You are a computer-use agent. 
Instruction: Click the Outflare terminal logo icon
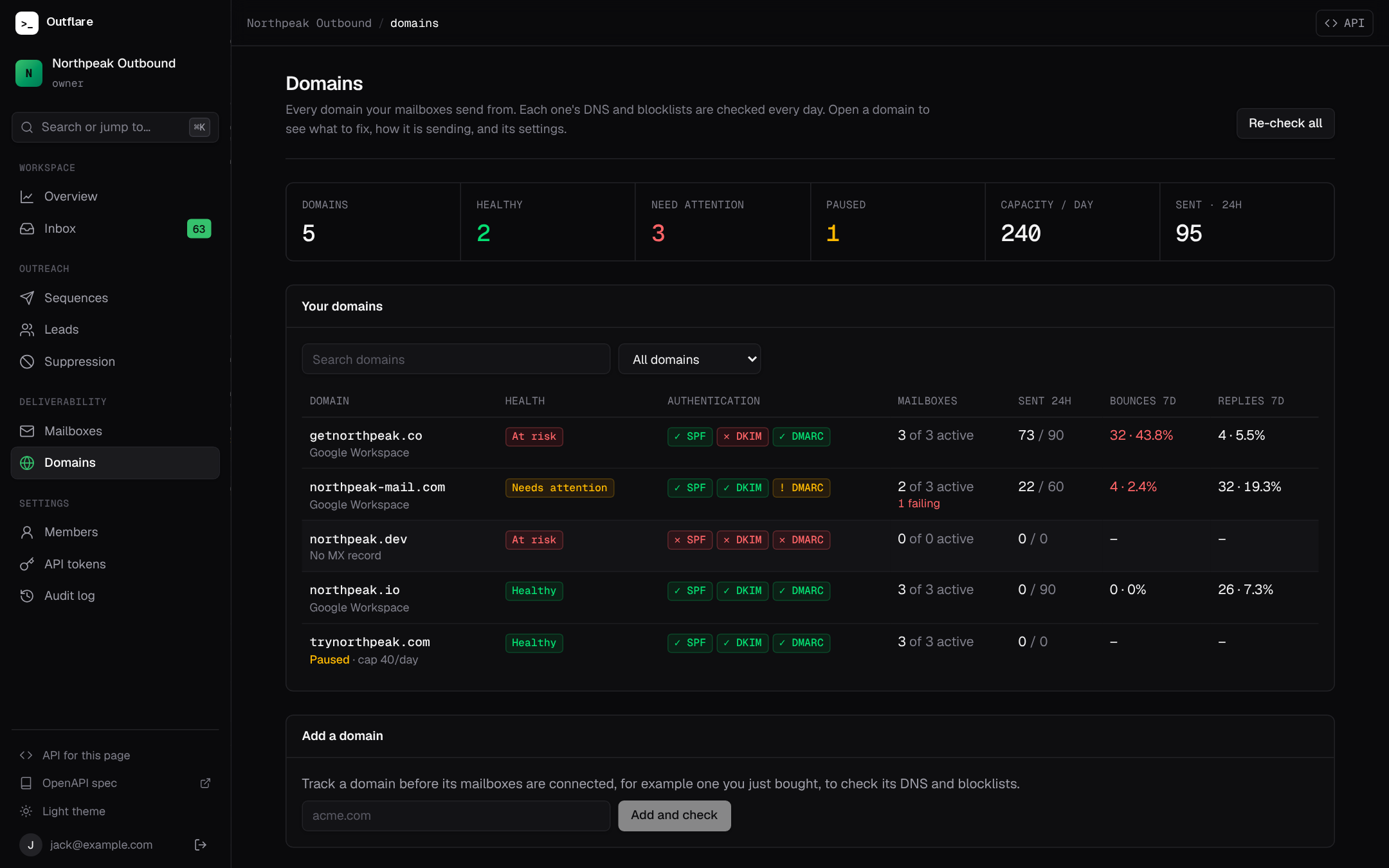coord(27,23)
